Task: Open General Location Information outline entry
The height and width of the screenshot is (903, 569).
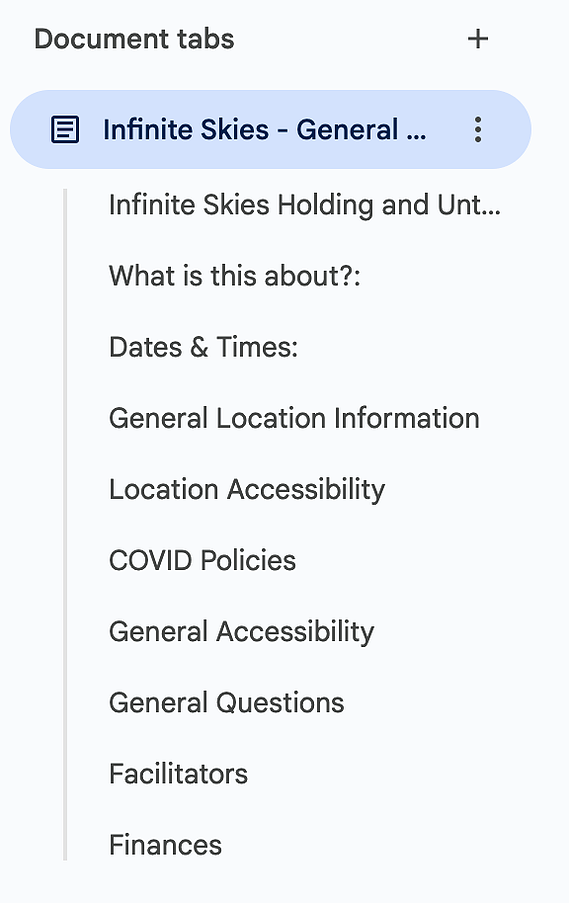Action: (x=294, y=418)
